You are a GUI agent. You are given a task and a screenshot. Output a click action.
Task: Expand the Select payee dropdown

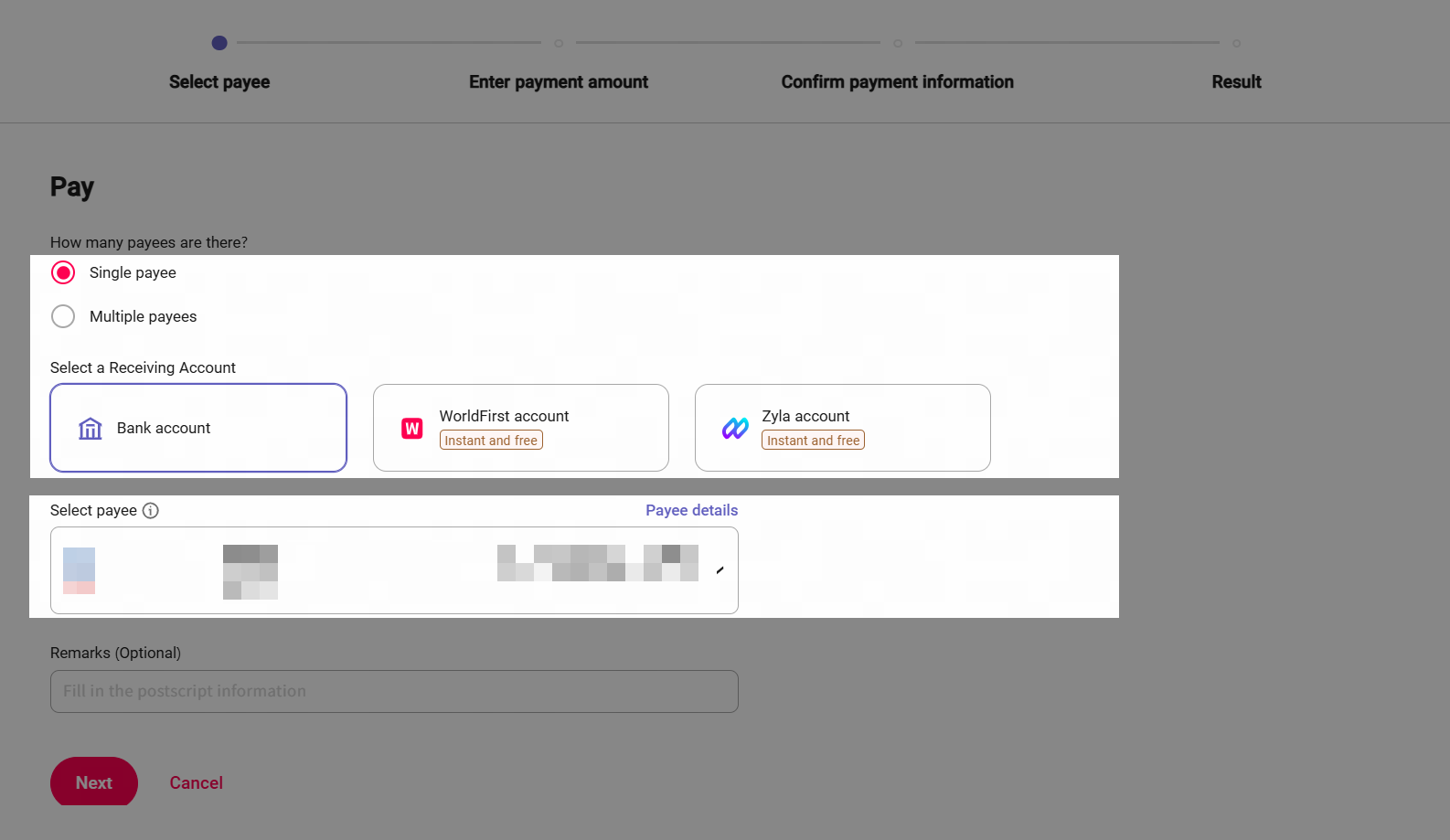[394, 570]
